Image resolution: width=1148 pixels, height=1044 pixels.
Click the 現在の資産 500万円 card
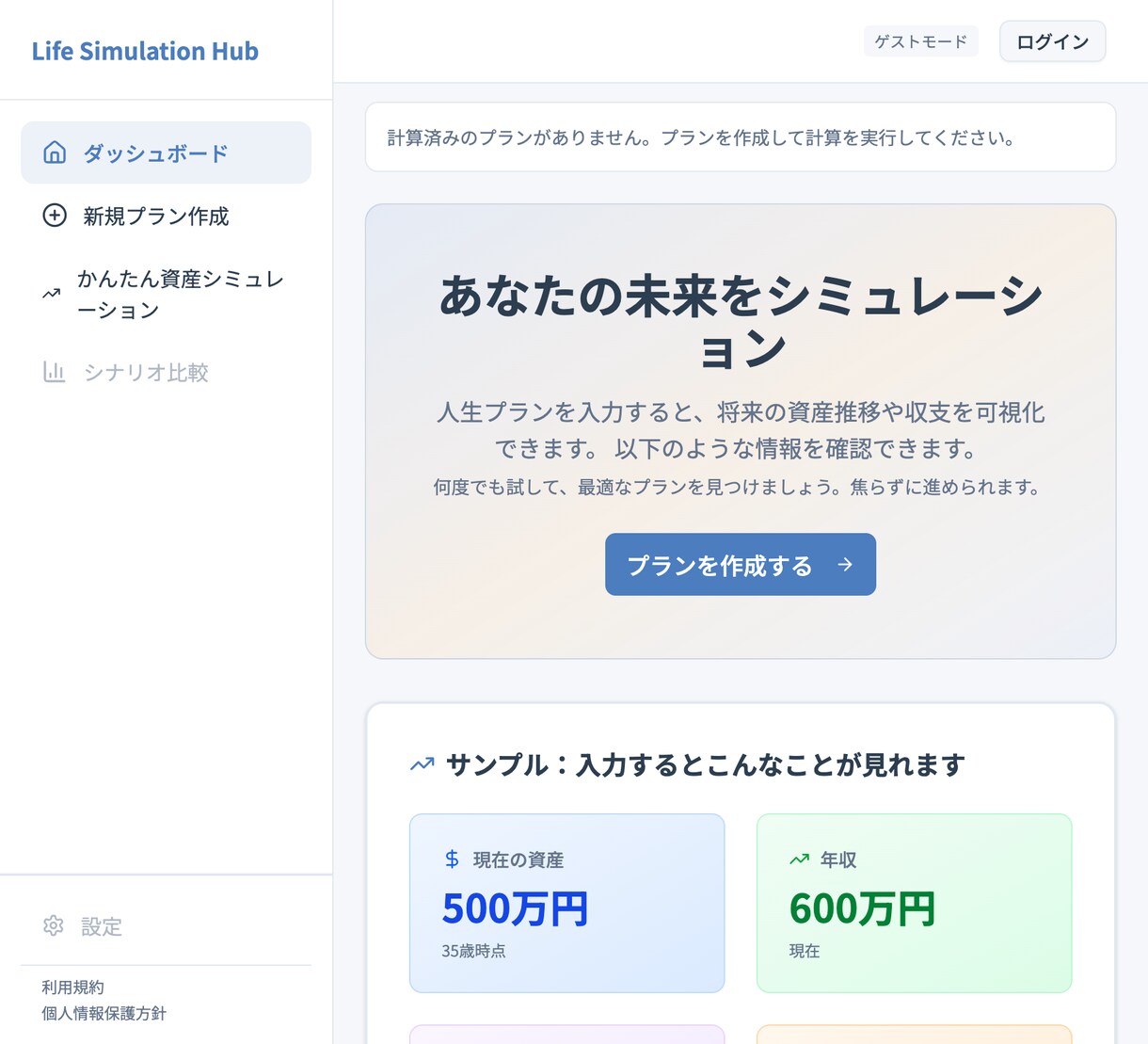[567, 903]
